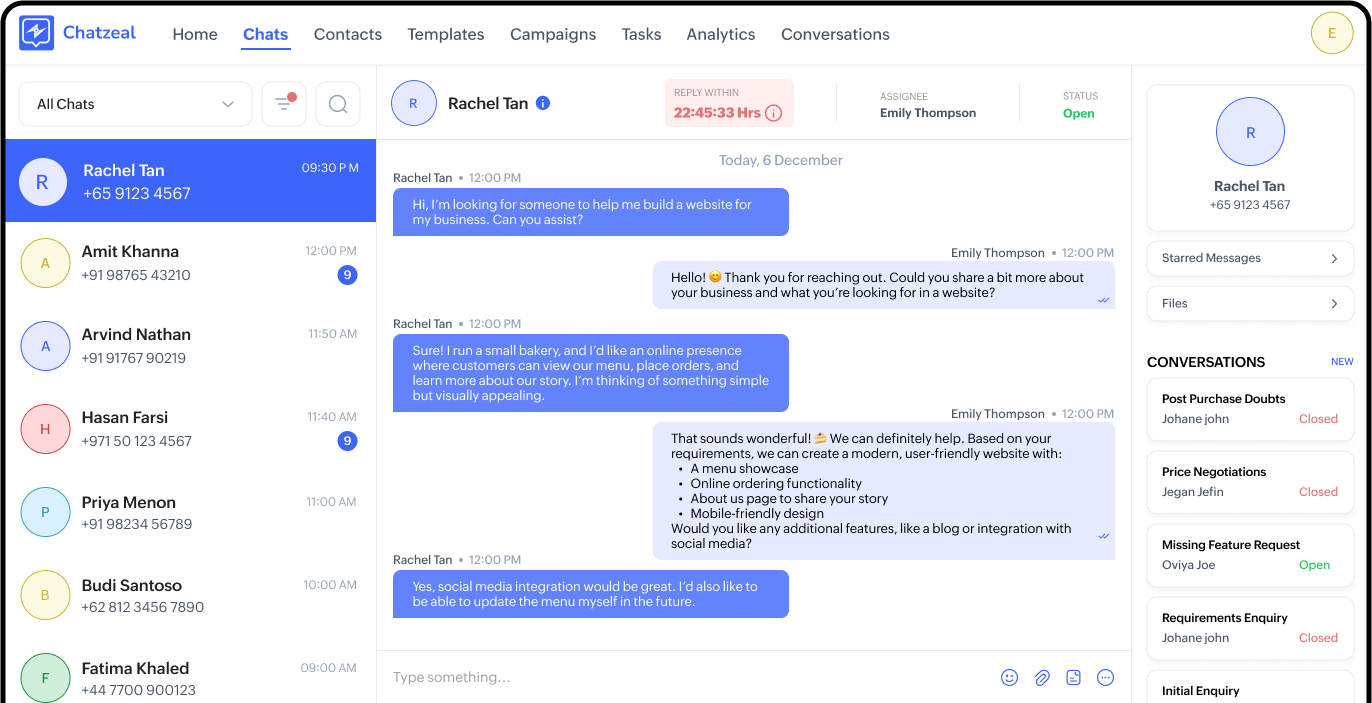Open Hasan Farsi chat
This screenshot has height=703, width=1372.
coord(191,429)
